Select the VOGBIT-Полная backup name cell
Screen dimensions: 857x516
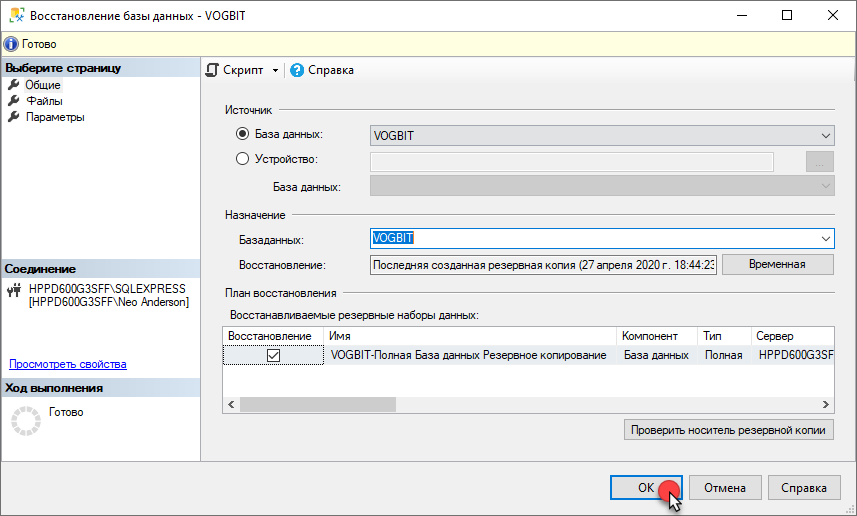click(x=469, y=355)
